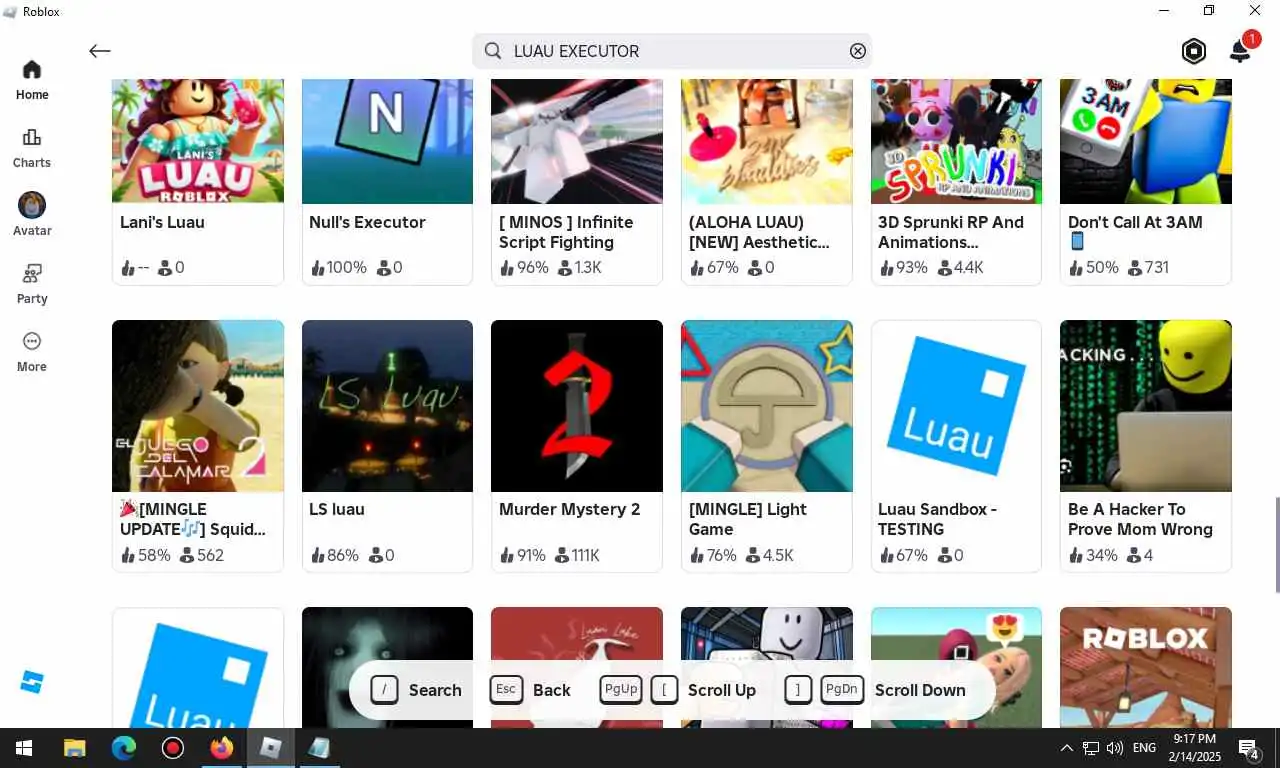Click the PgUp Scroll Up hint
Image resolution: width=1280 pixels, height=768 pixels.
(x=677, y=690)
